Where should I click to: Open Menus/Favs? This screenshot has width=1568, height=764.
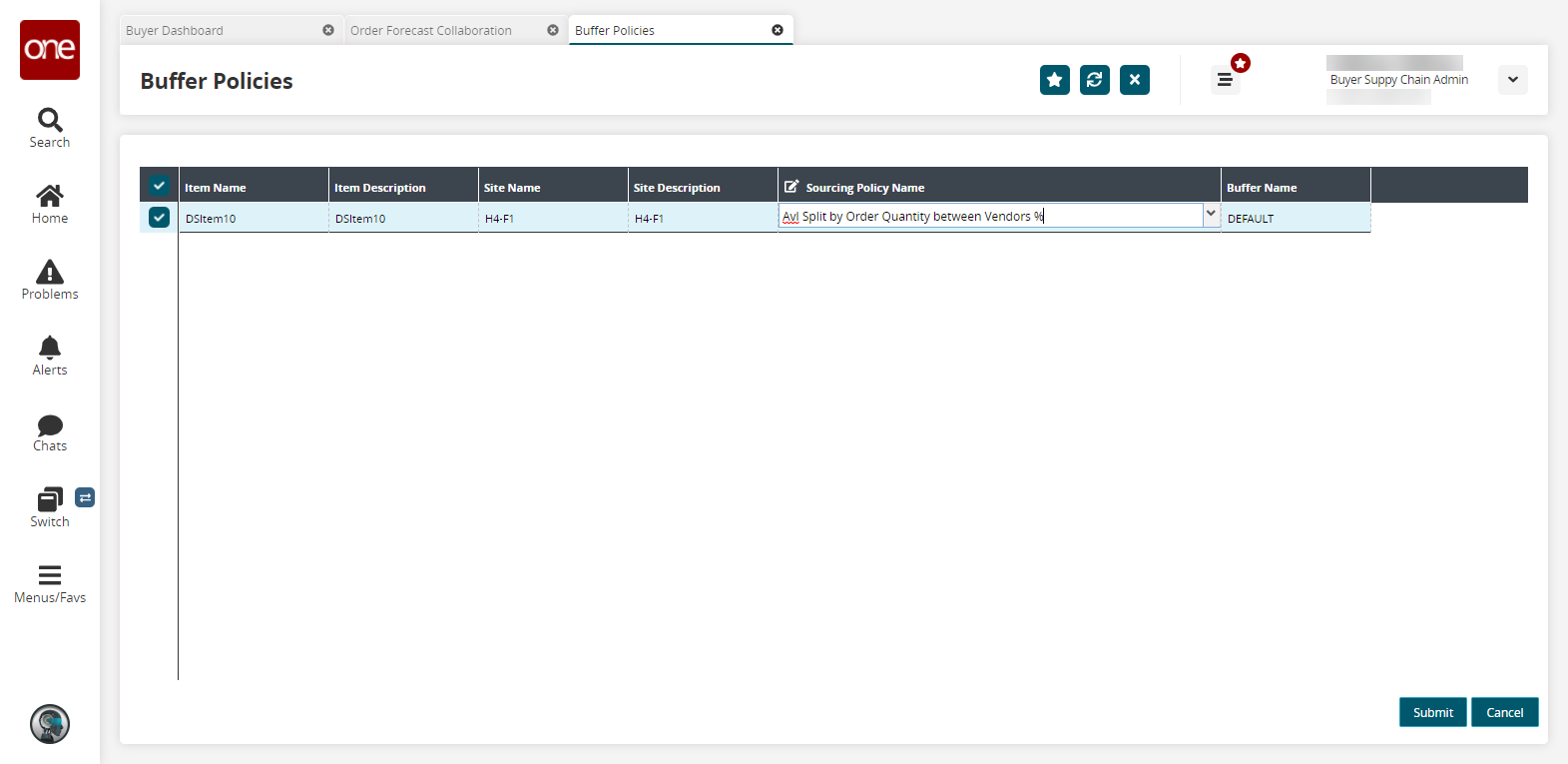[x=50, y=584]
